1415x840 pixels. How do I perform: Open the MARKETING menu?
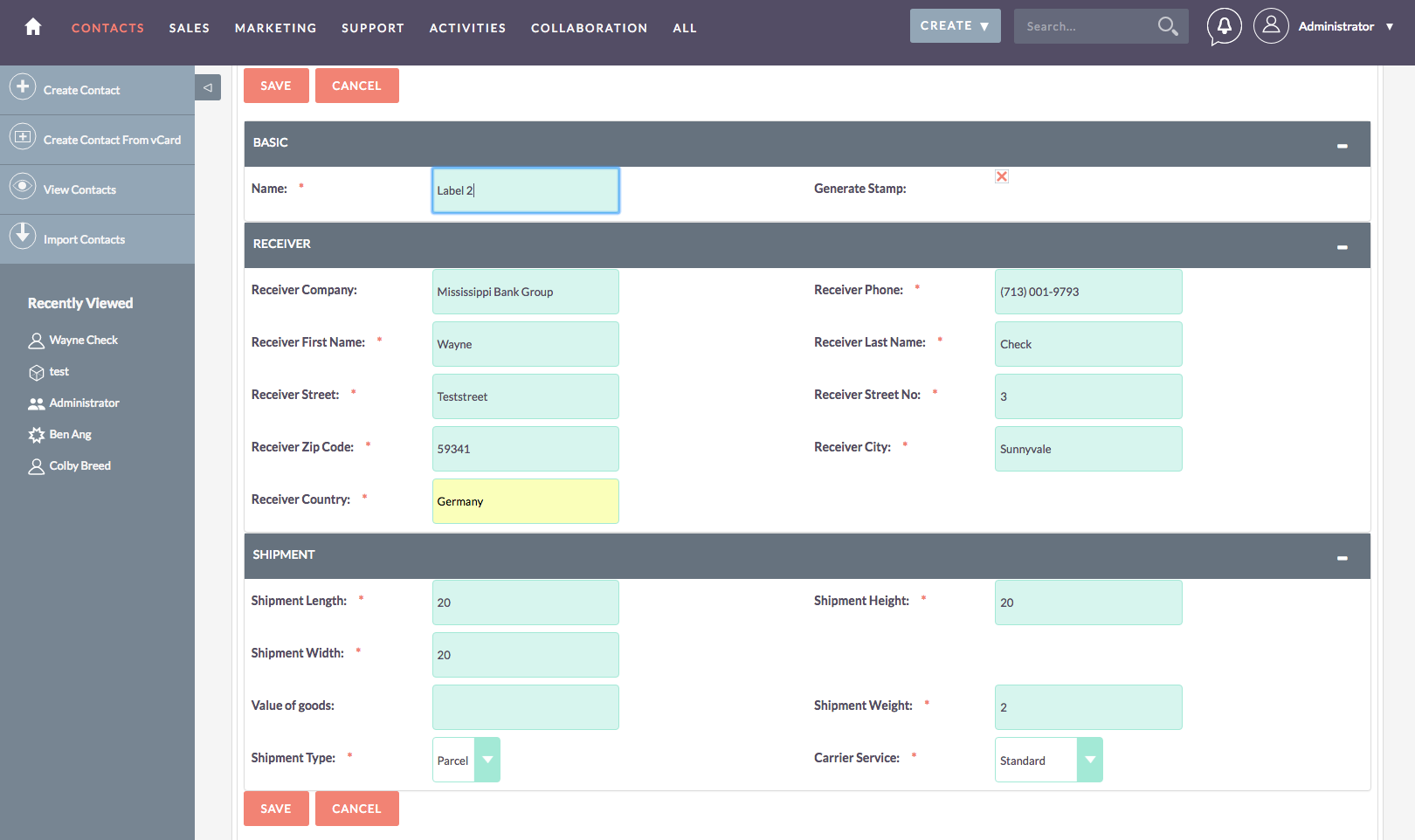tap(275, 28)
